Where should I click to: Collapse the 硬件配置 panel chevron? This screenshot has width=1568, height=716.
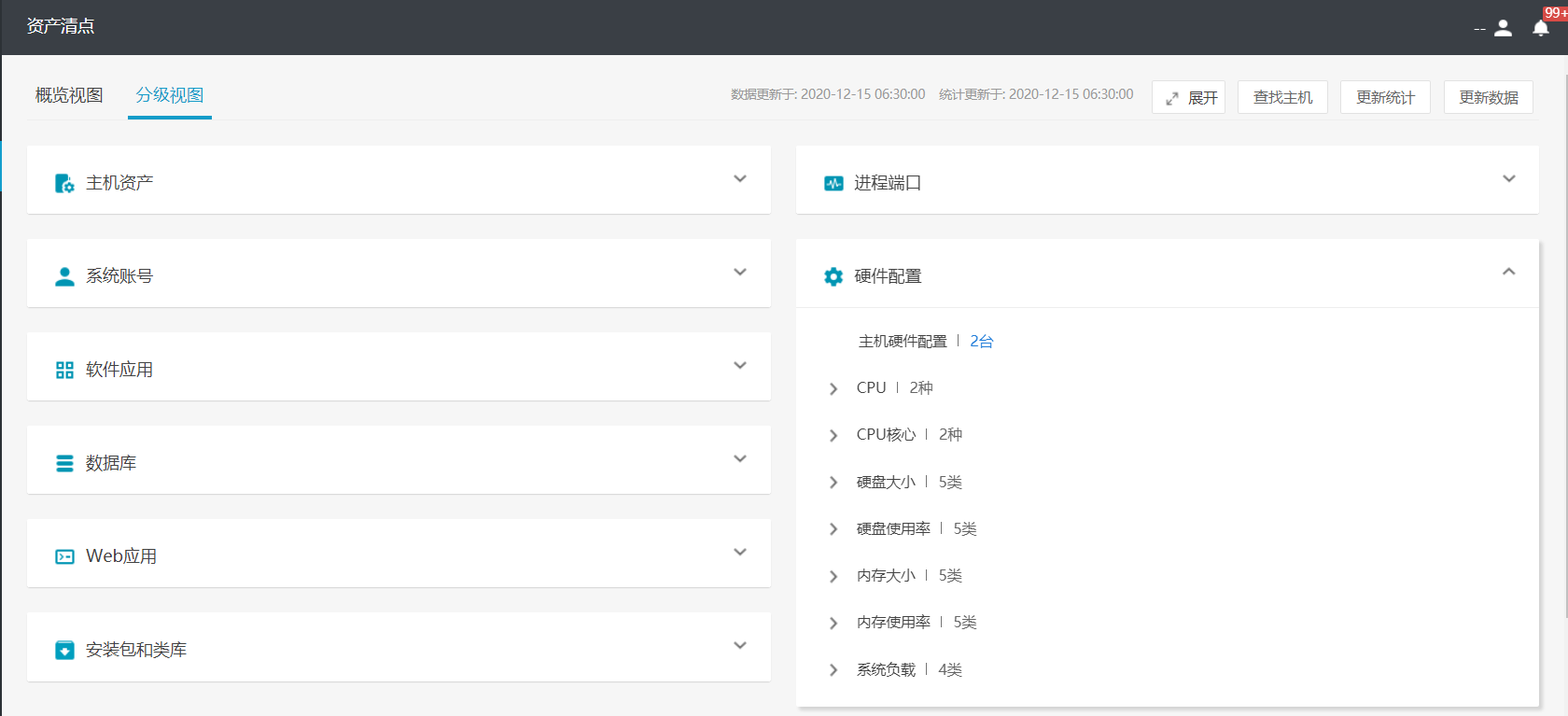1509,272
